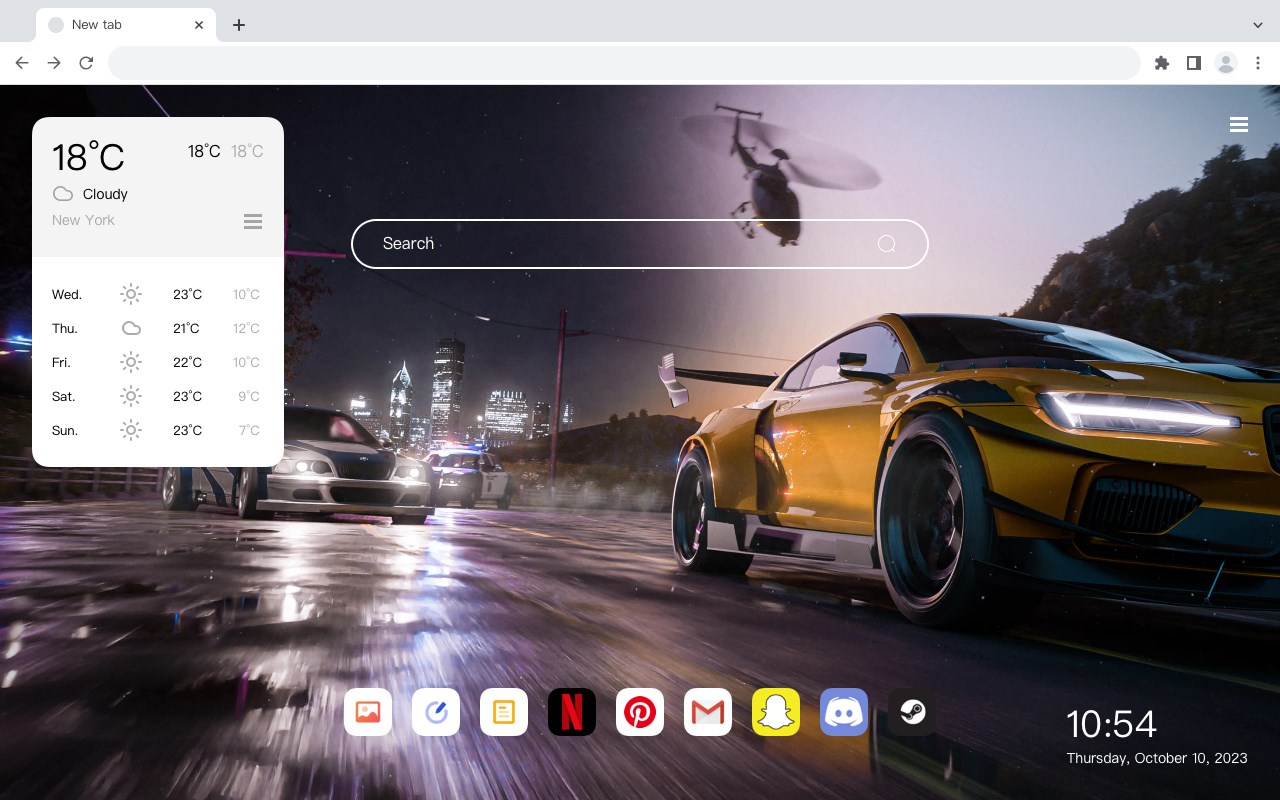Click the 21°C Thursday high temperature
The width and height of the screenshot is (1280, 800).
click(186, 328)
